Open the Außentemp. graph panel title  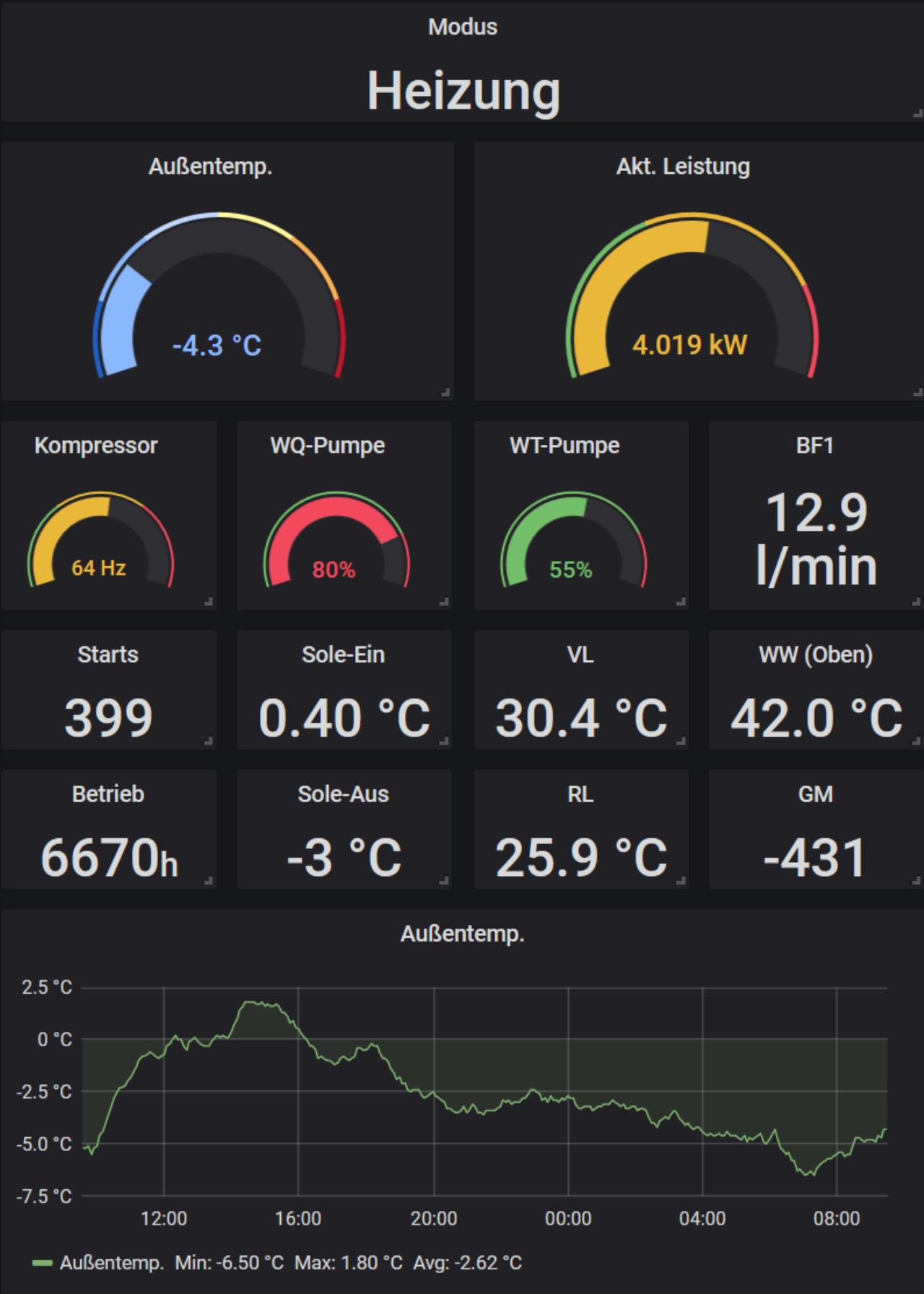point(463,934)
